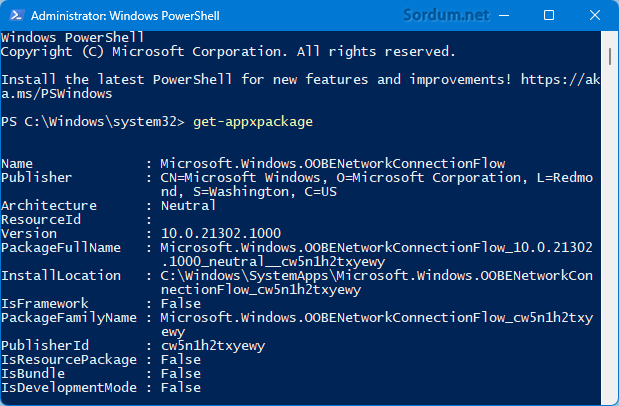This screenshot has width=619, height=406.
Task: Click 'CN=Microsoft Windows, O=Microsoft Corporation' value
Action: 376,178
